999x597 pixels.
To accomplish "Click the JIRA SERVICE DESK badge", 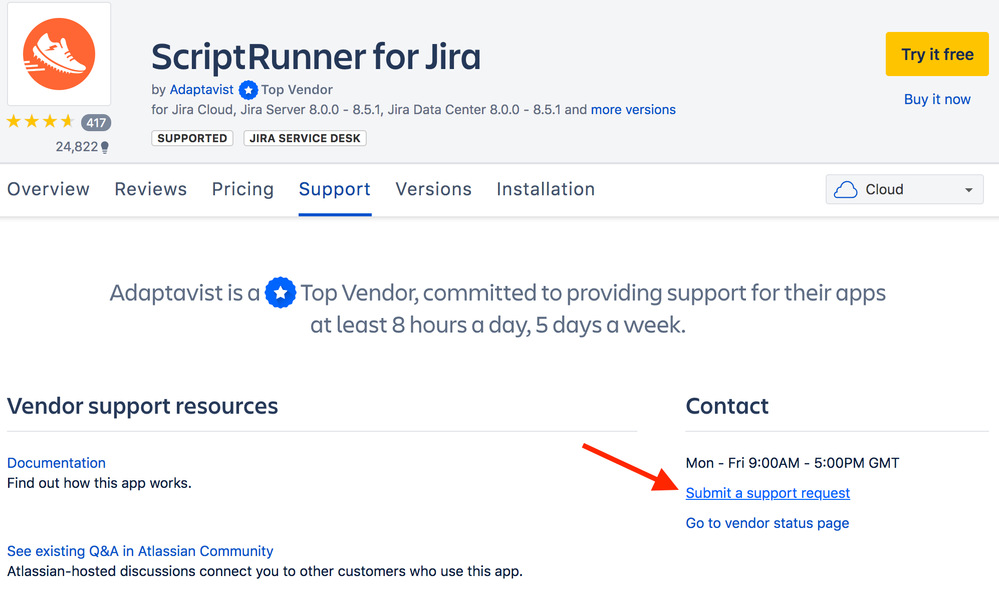I will click(x=304, y=137).
